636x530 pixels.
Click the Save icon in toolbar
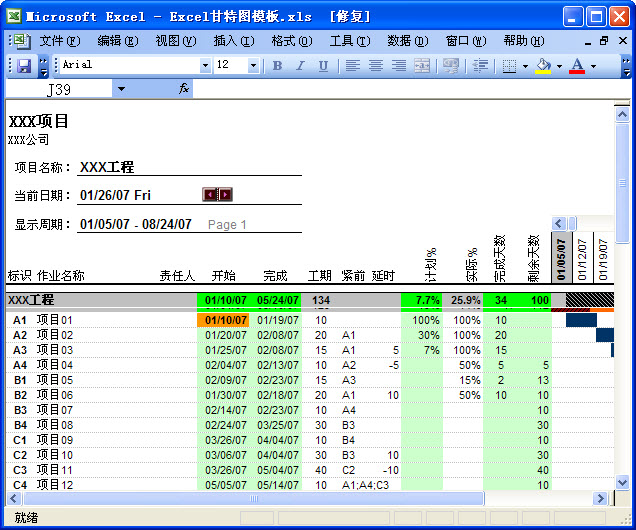[x=24, y=66]
